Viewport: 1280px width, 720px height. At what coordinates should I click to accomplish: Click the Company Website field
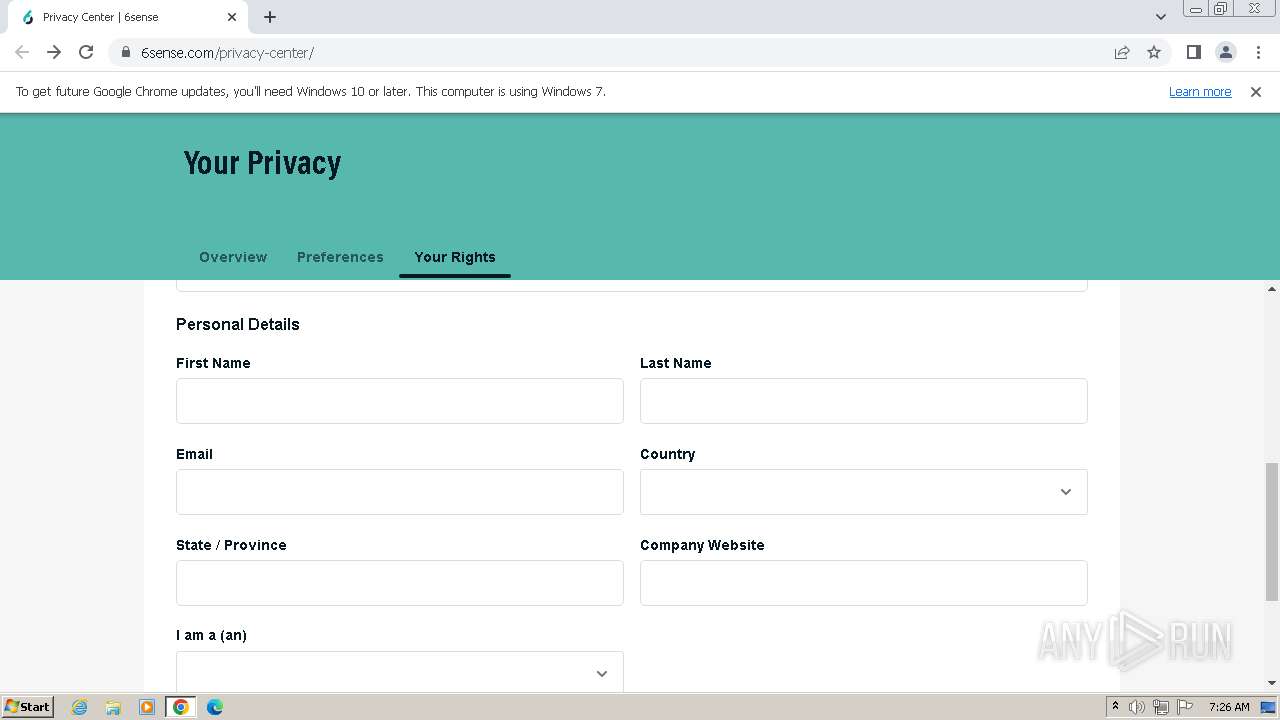864,583
